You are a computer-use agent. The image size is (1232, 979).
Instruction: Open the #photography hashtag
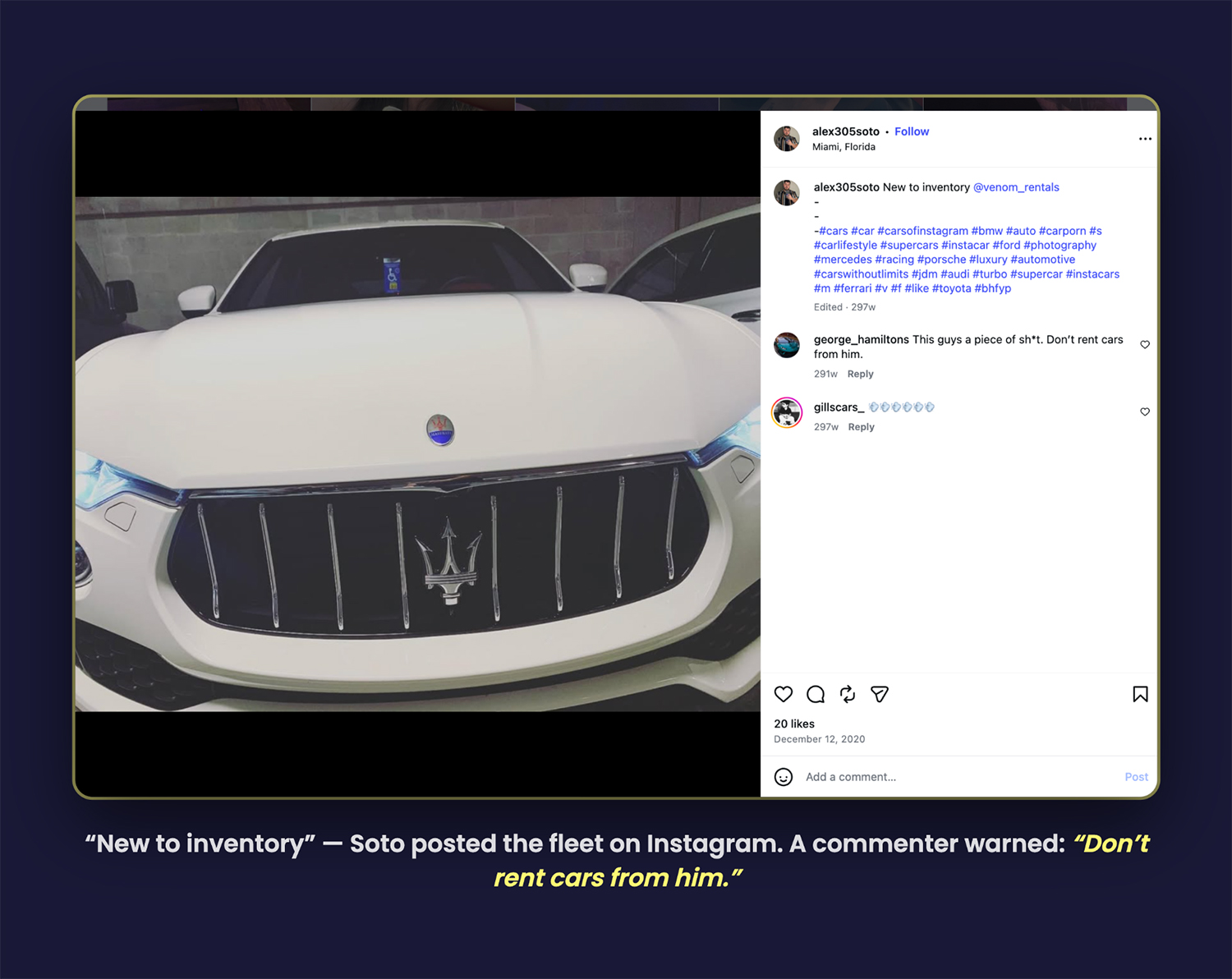[x=1060, y=246]
